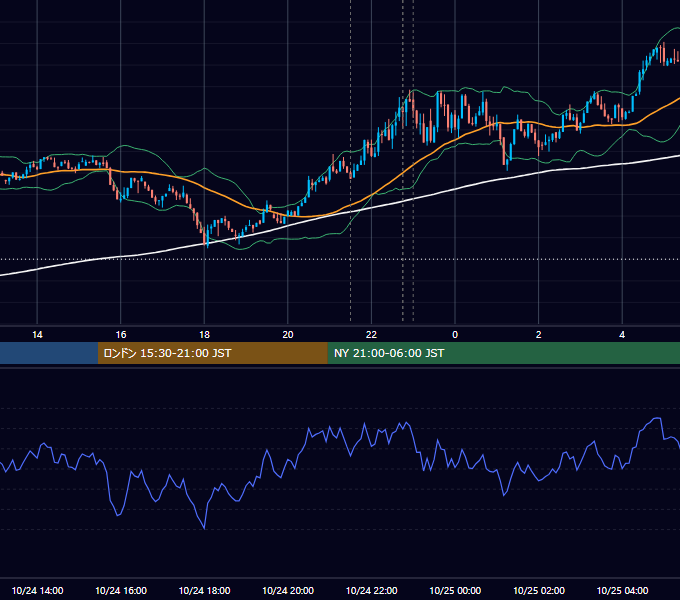Click the 10/24 18:00 date label
This screenshot has width=680, height=600.
point(204,590)
